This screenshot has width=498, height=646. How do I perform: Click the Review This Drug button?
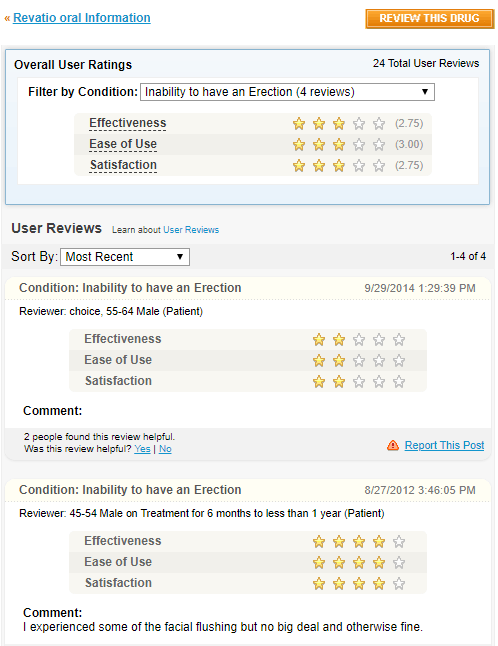(430, 19)
